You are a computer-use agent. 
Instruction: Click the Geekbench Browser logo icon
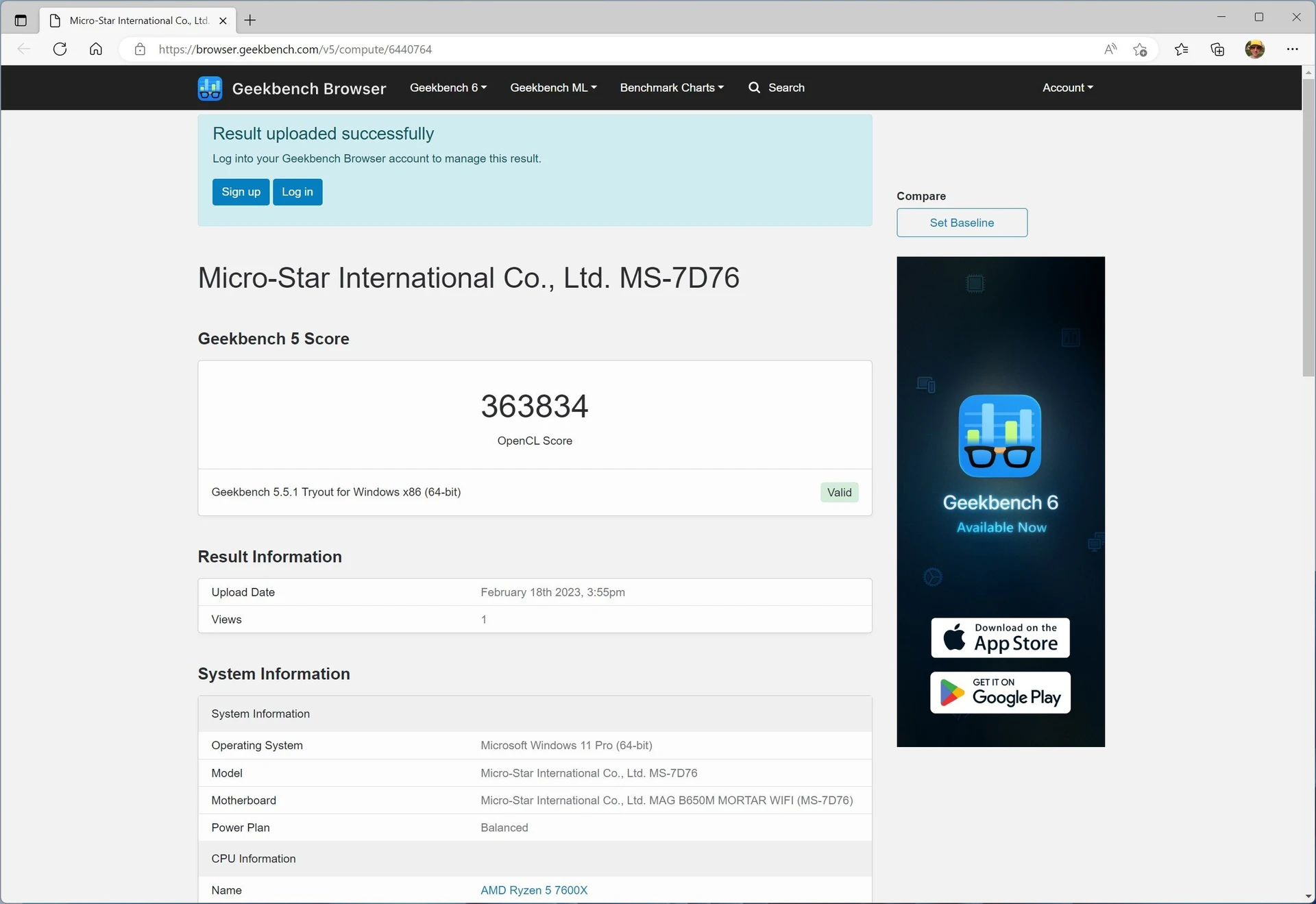click(x=210, y=88)
